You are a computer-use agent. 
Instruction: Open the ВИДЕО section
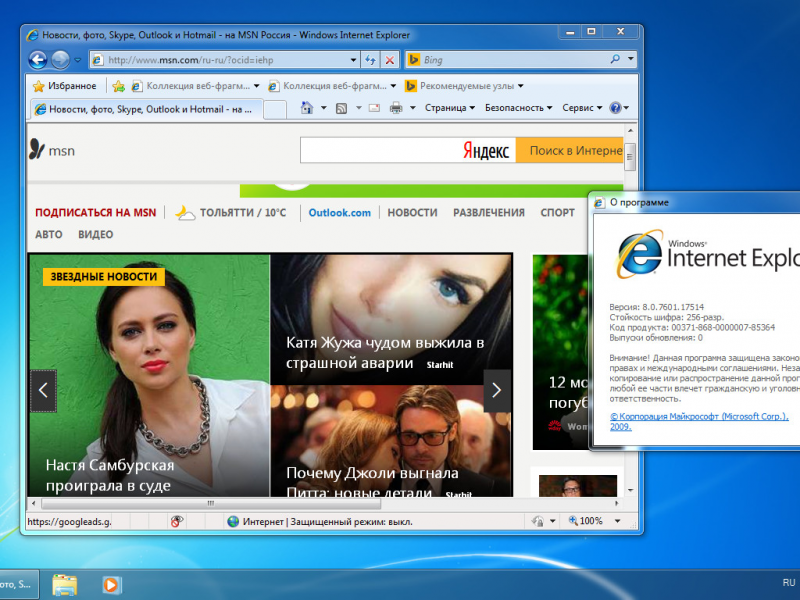pos(95,235)
